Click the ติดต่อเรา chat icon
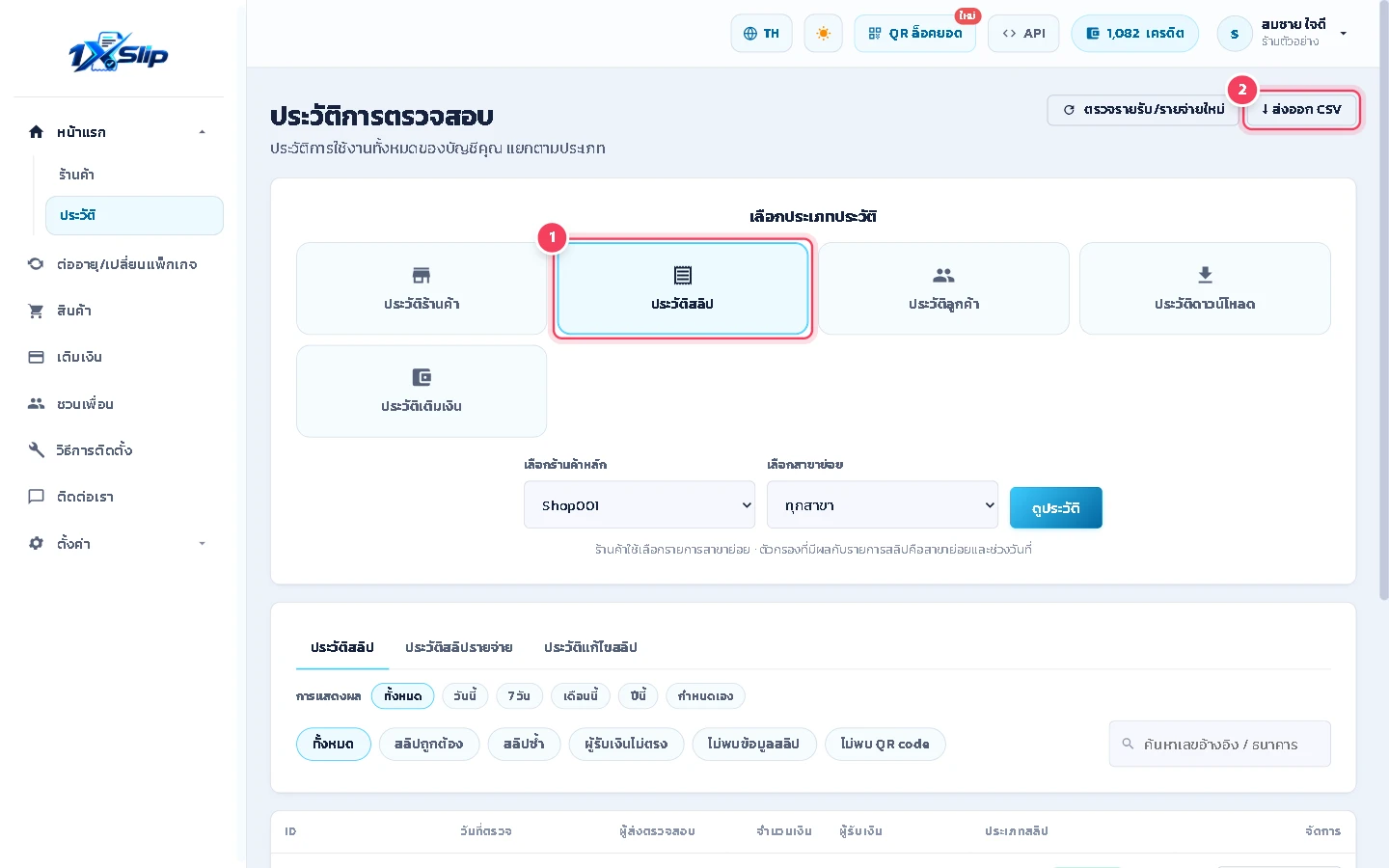The image size is (1389, 868). coord(36,497)
